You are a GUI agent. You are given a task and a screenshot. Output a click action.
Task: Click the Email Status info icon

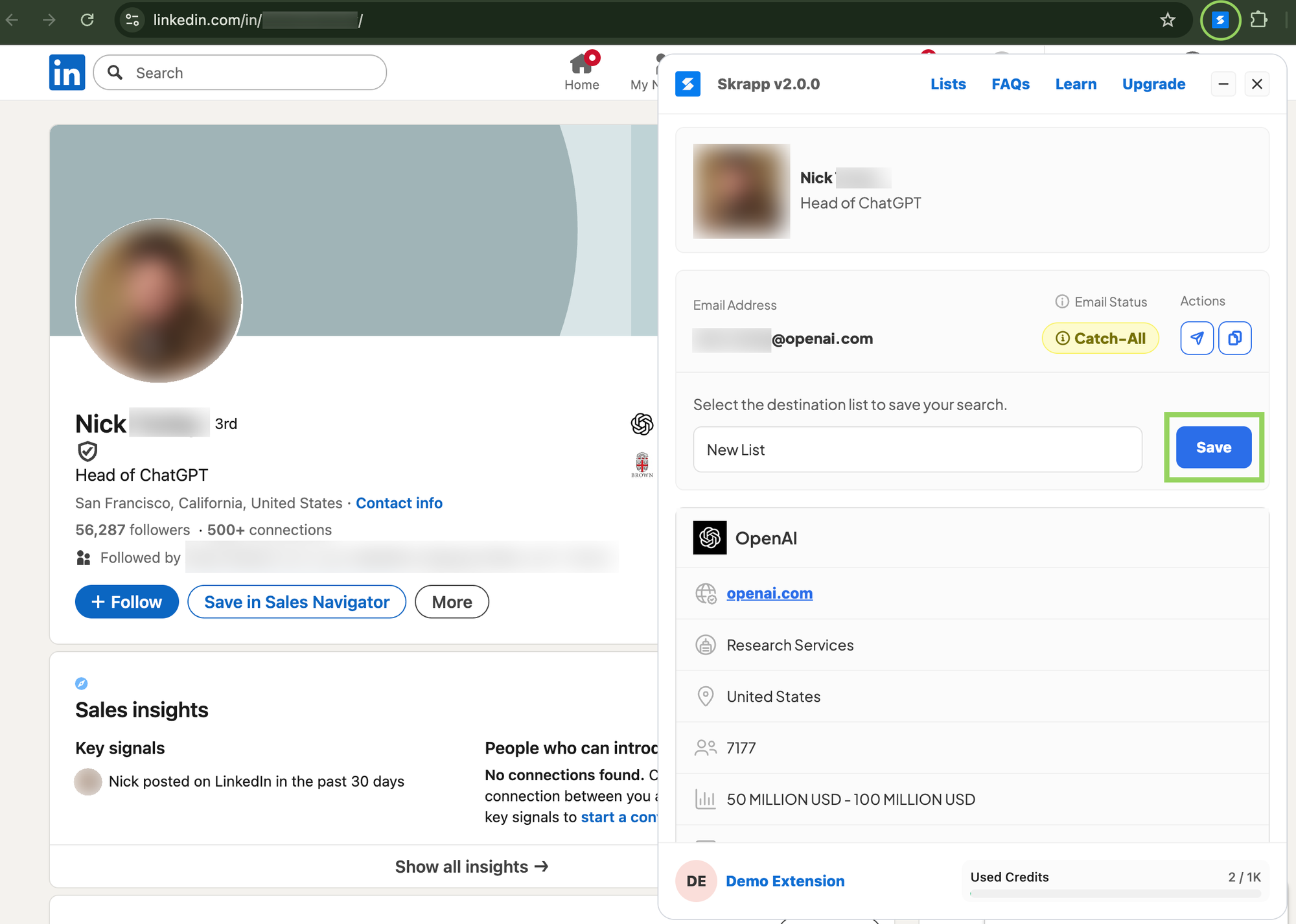click(x=1061, y=301)
